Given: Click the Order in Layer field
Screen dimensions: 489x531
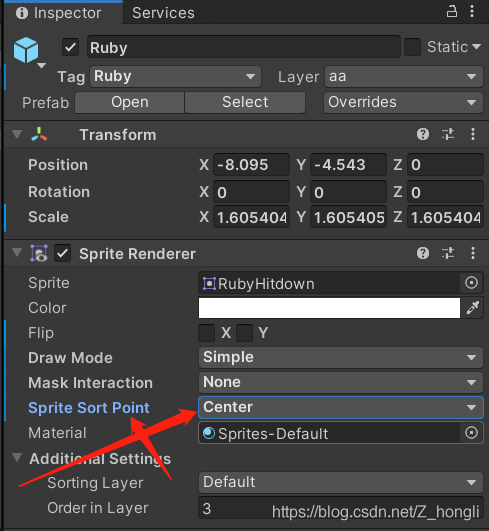Looking at the screenshot, I should click(x=341, y=508).
